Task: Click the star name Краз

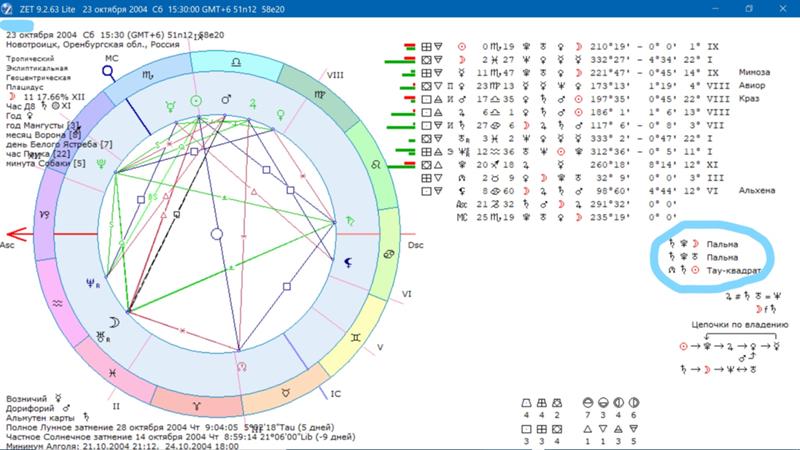Action: [749, 99]
